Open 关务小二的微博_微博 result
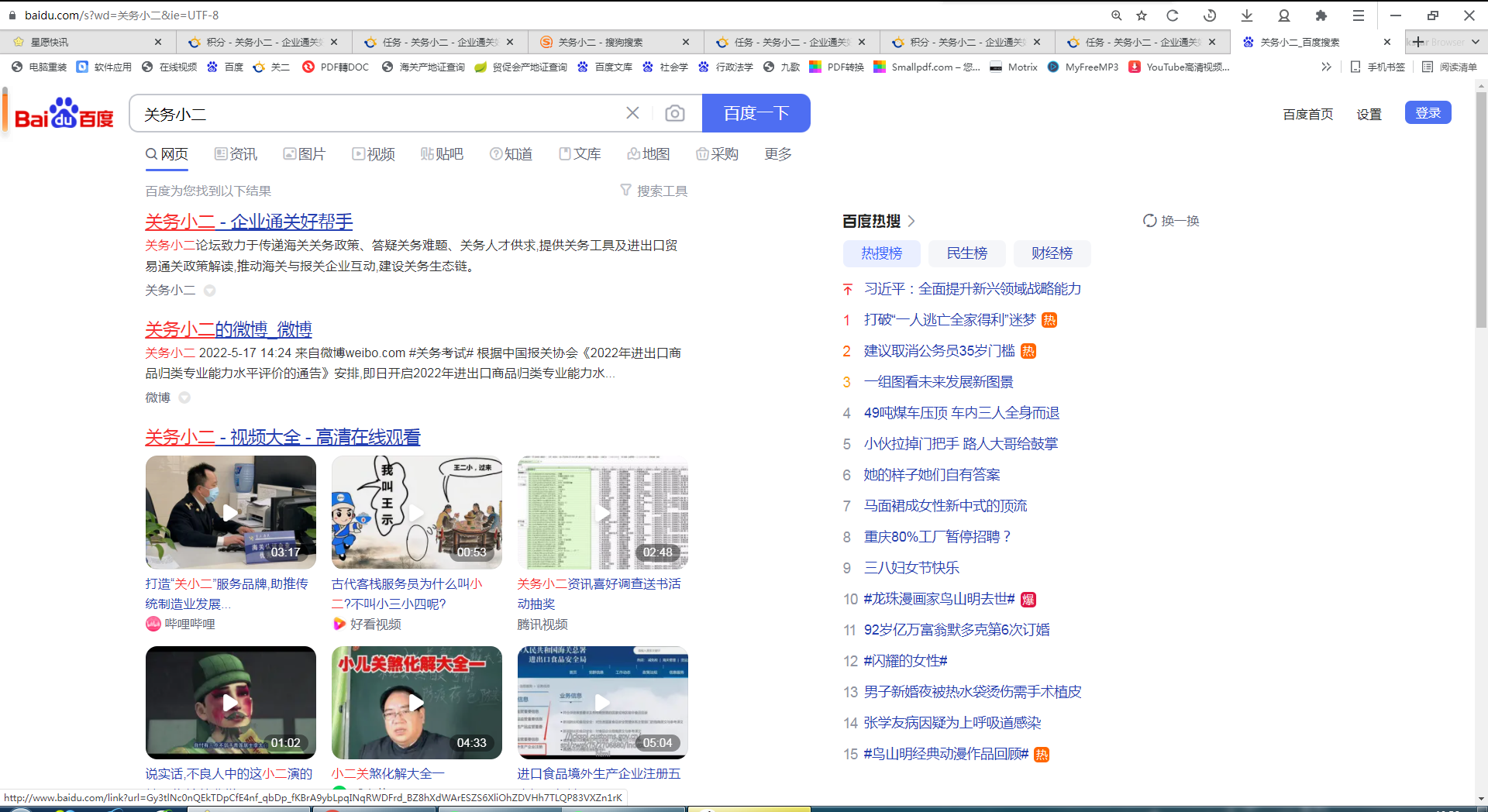This screenshot has width=1488, height=812. click(x=229, y=329)
